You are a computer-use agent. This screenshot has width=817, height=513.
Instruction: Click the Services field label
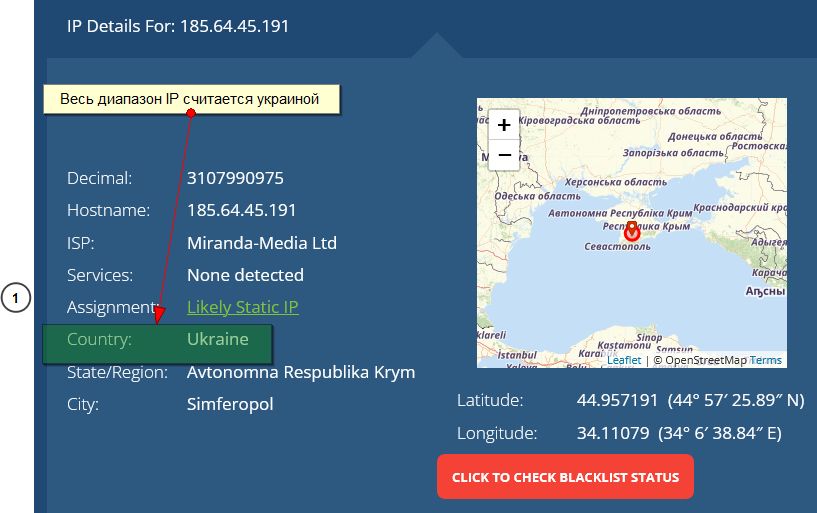(100, 274)
